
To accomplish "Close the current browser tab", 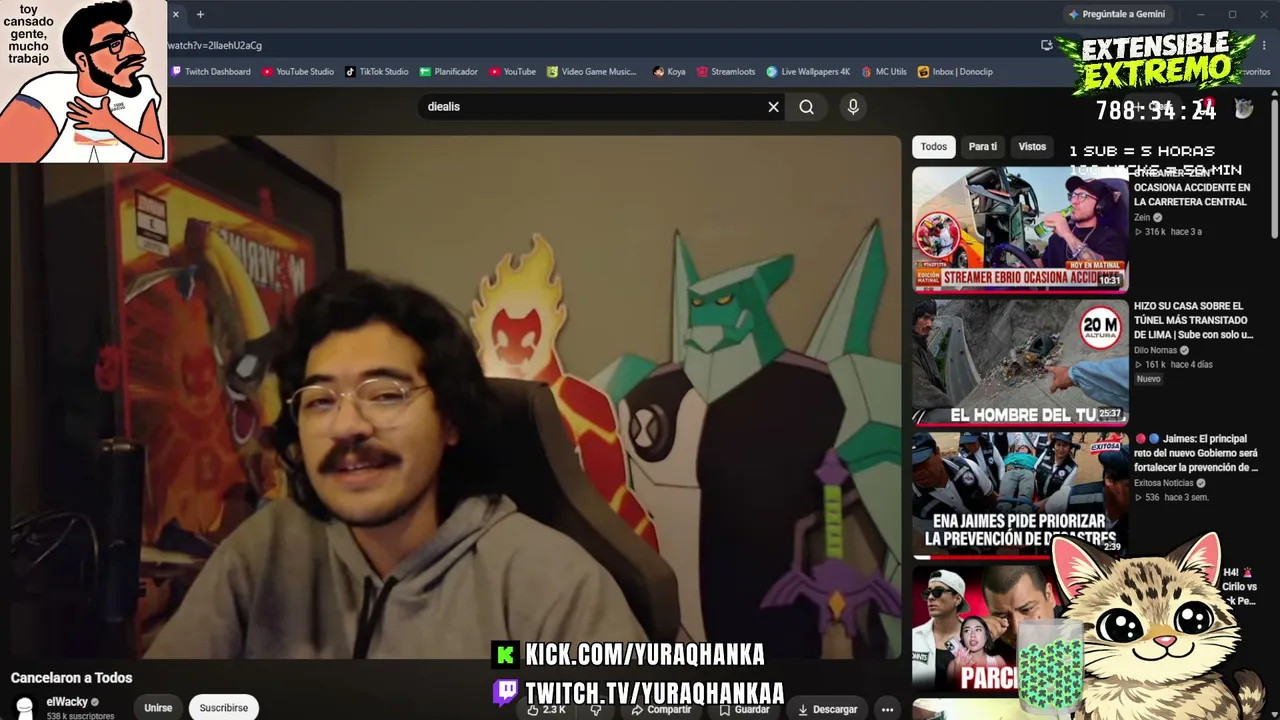I will click(176, 14).
